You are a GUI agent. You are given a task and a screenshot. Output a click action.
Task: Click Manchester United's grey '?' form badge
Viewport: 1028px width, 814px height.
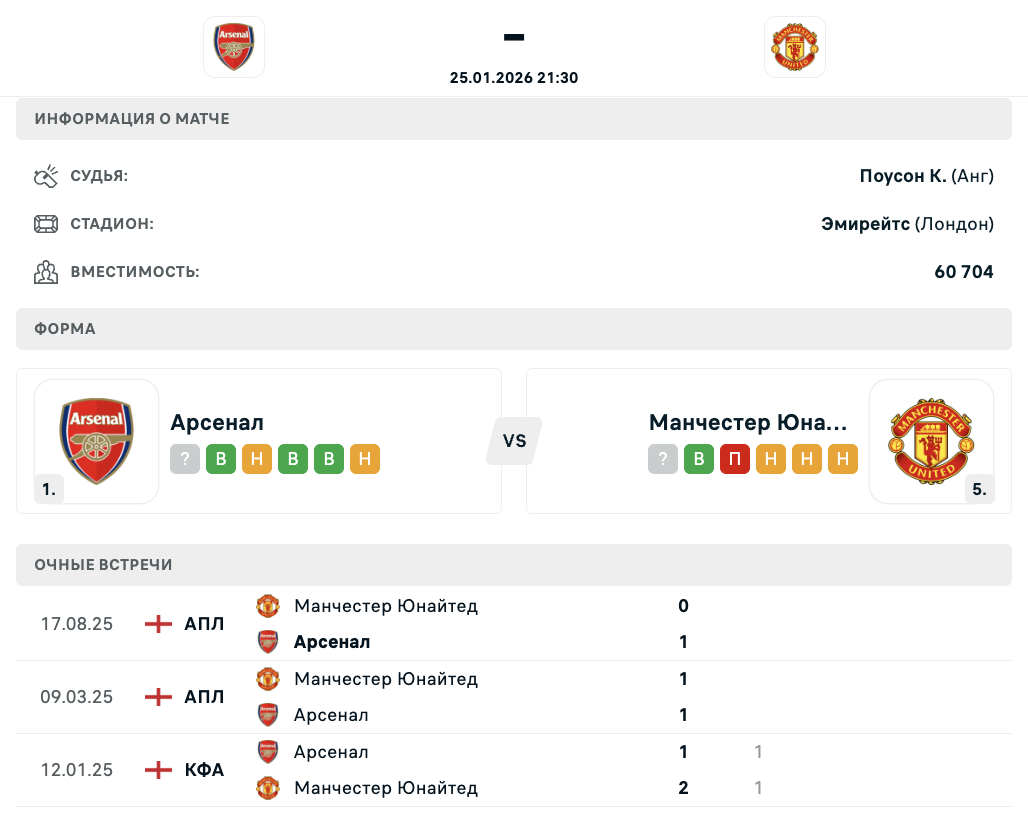click(663, 459)
